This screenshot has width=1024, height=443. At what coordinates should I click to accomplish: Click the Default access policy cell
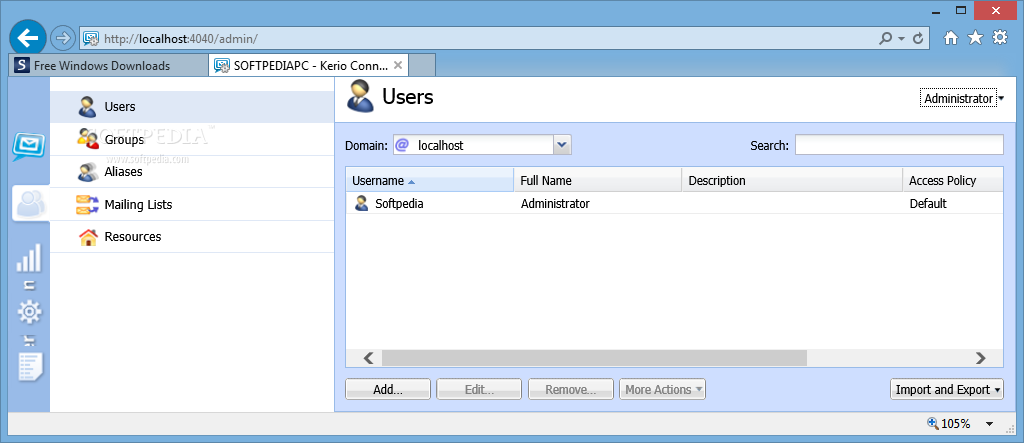[x=928, y=204]
